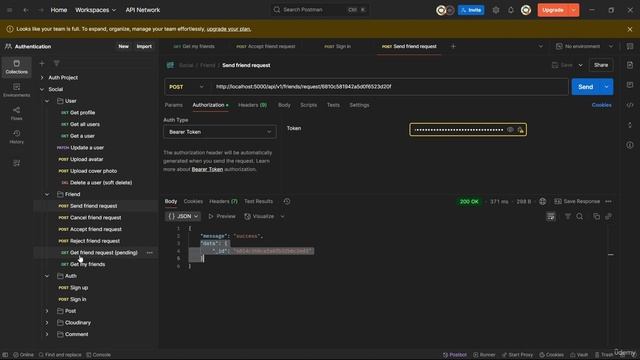
Task: Click the upgrade your plan link
Action: tap(229, 29)
